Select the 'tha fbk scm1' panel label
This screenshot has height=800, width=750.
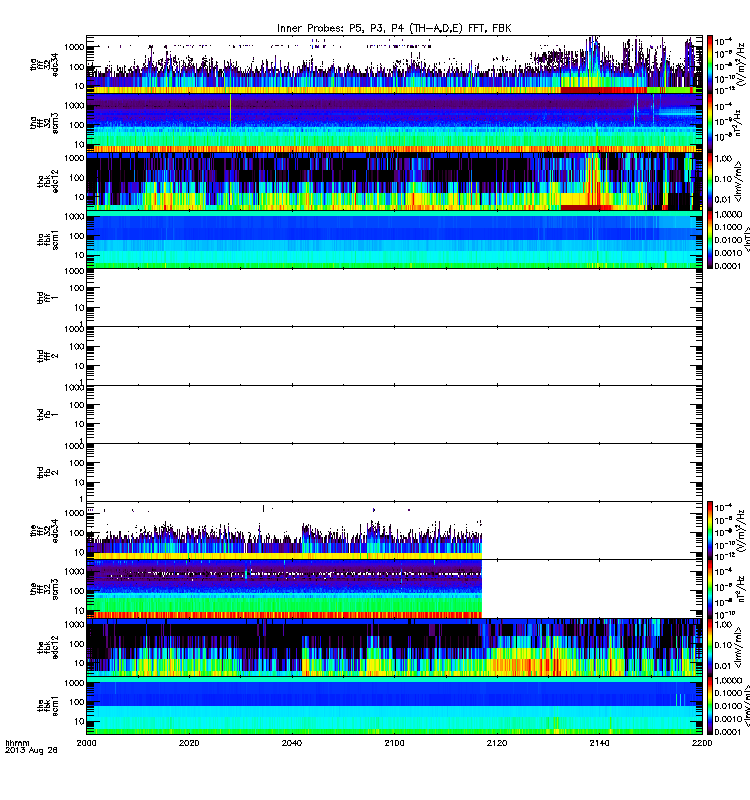point(48,239)
